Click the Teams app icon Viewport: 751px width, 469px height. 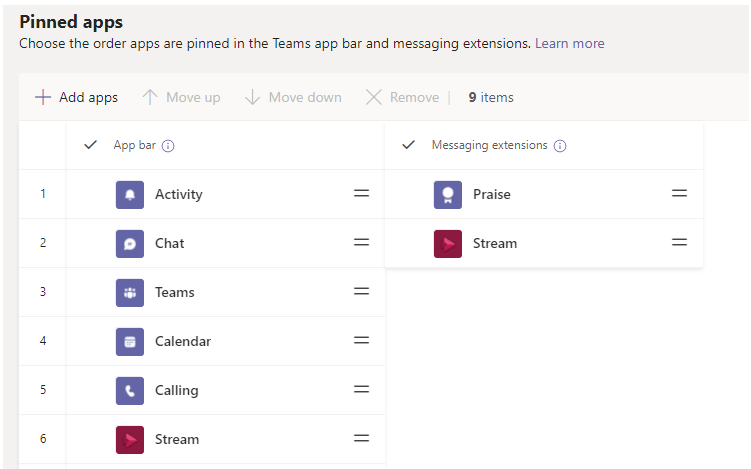tap(130, 293)
